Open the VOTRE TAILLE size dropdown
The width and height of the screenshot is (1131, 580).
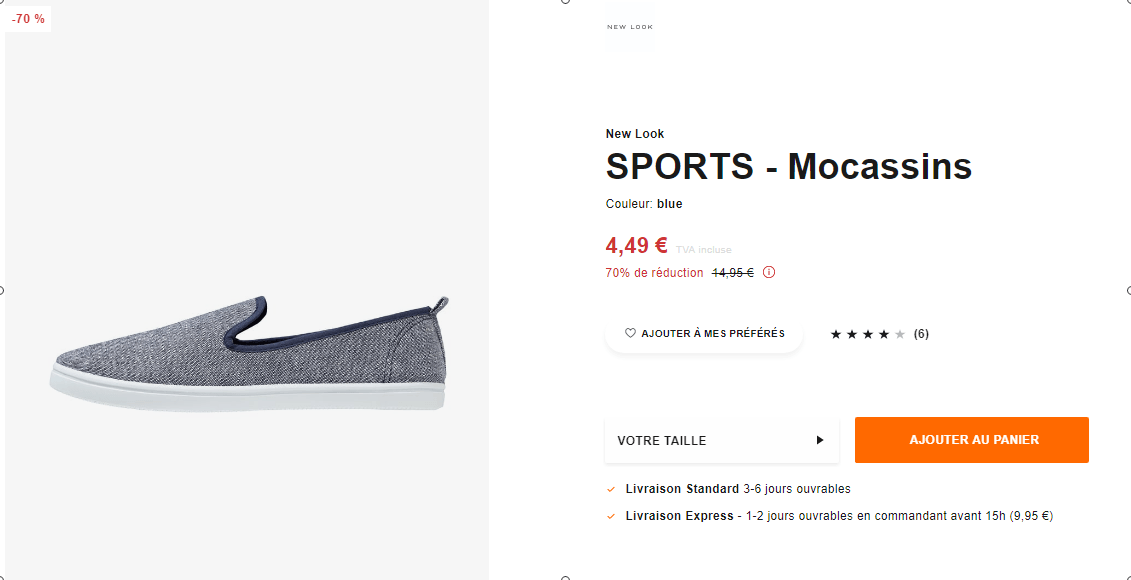pyautogui.click(x=721, y=440)
